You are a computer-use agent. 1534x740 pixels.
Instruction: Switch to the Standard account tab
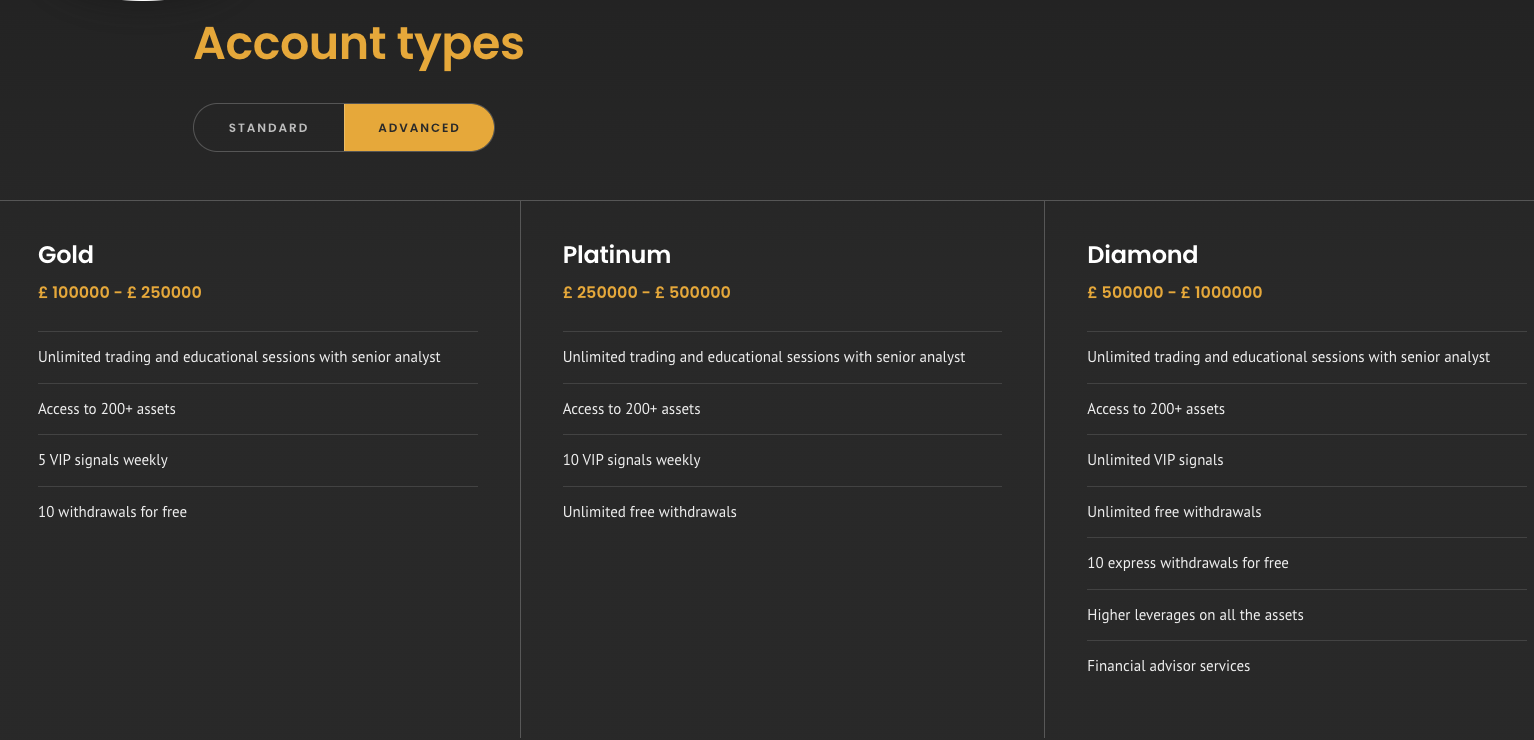tap(269, 128)
